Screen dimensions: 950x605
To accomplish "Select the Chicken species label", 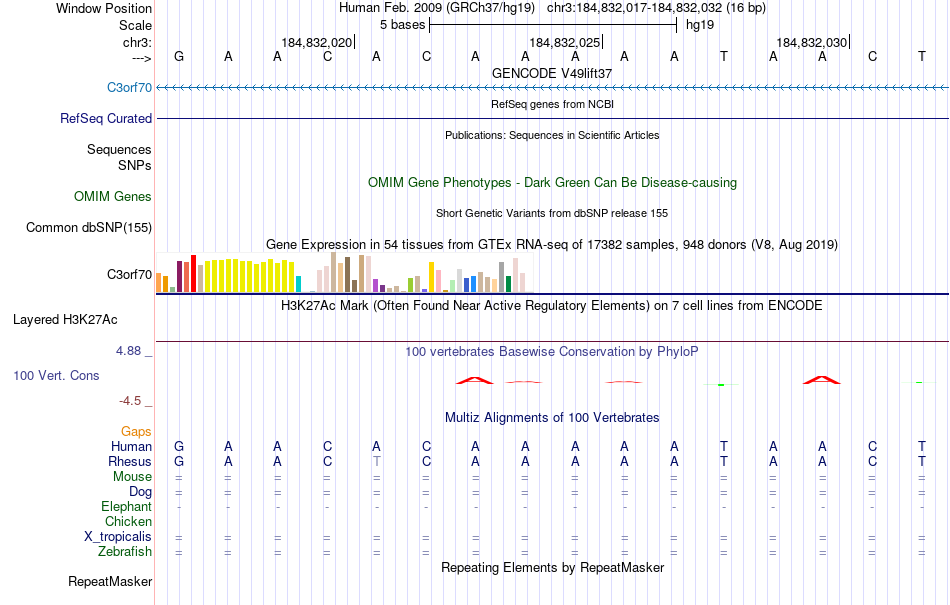I will (x=128, y=521).
